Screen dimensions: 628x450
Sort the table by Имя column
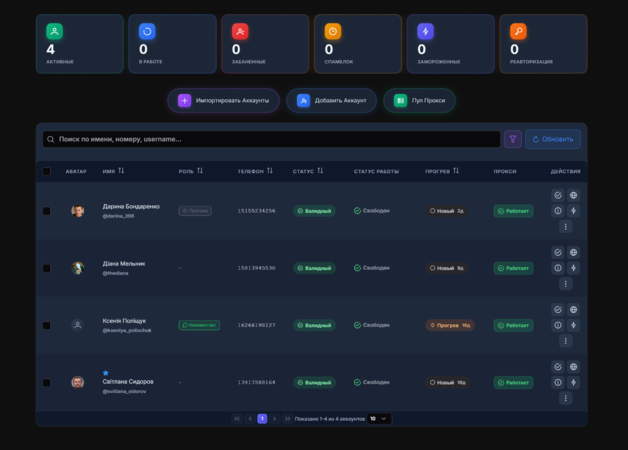[x=121, y=171]
